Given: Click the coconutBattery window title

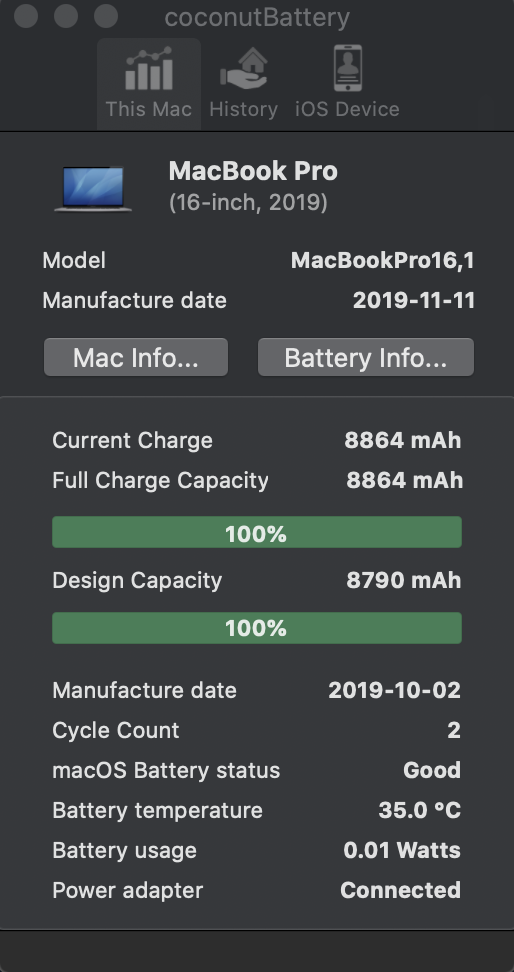Looking at the screenshot, I should [257, 18].
